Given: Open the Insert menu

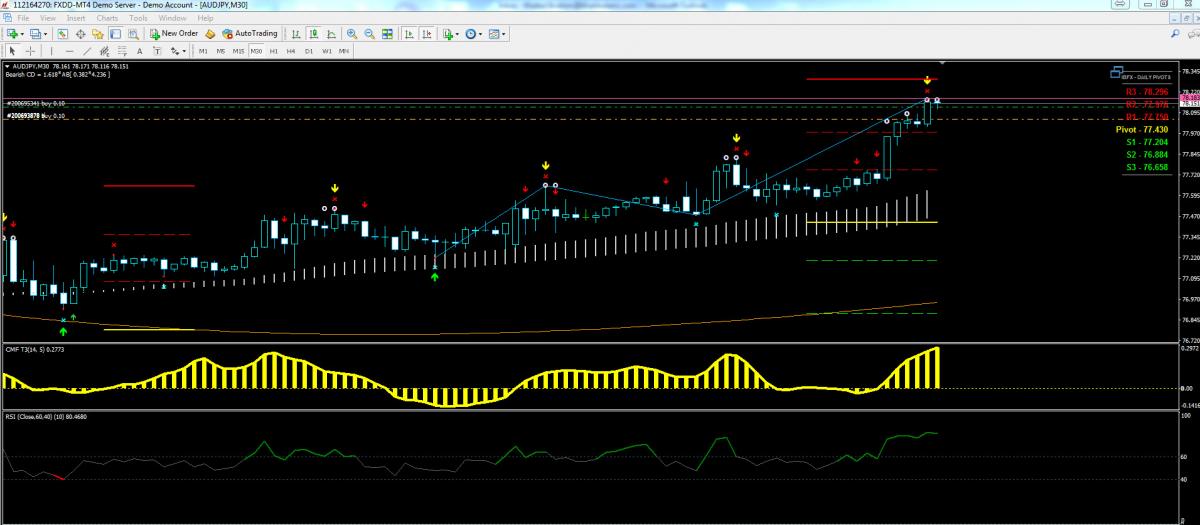Looking at the screenshot, I should coord(76,18).
